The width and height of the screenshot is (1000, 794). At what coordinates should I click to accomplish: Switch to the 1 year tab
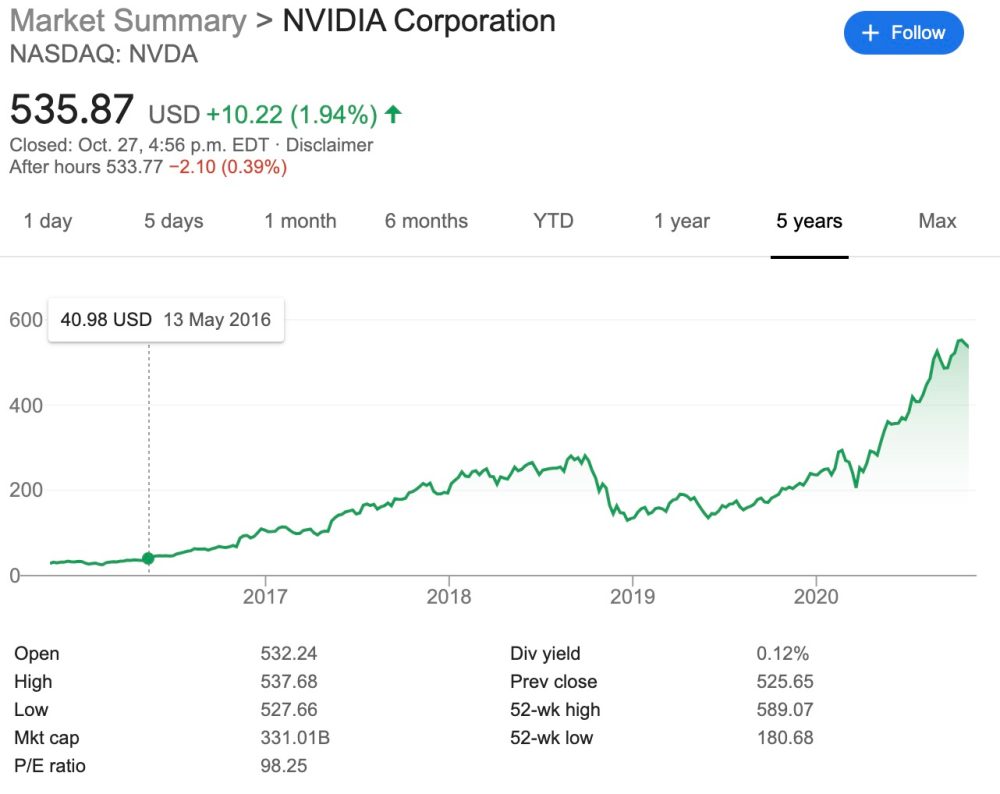click(682, 221)
